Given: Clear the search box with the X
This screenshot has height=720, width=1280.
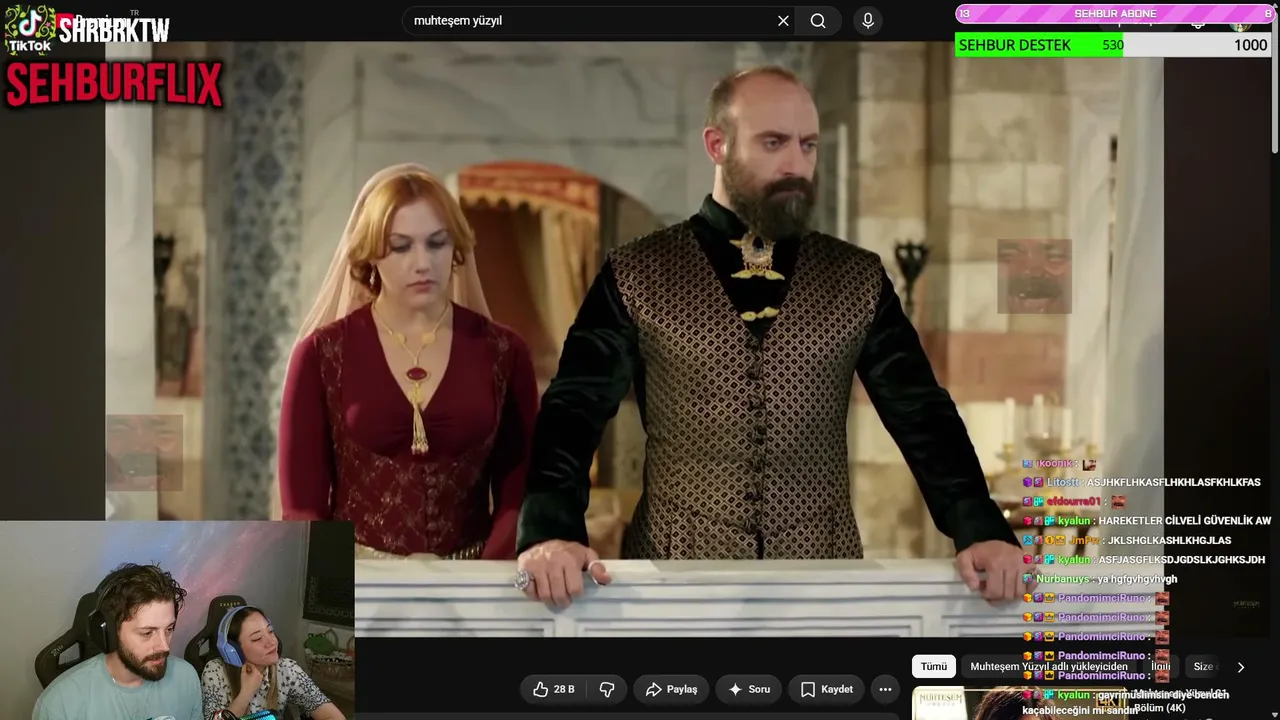Looking at the screenshot, I should (783, 21).
